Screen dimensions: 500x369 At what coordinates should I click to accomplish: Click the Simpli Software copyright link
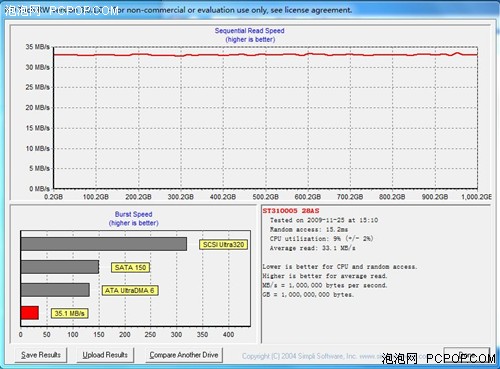click(x=312, y=356)
